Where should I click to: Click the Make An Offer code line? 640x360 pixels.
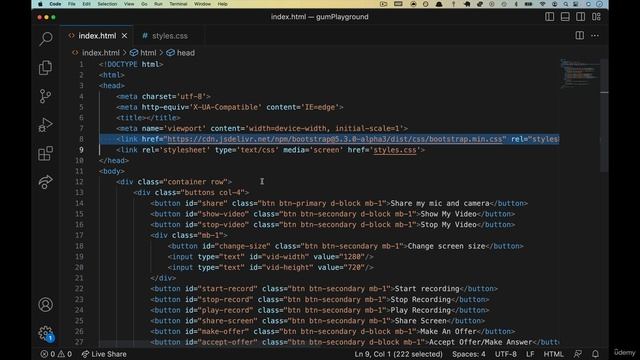pos(332,331)
